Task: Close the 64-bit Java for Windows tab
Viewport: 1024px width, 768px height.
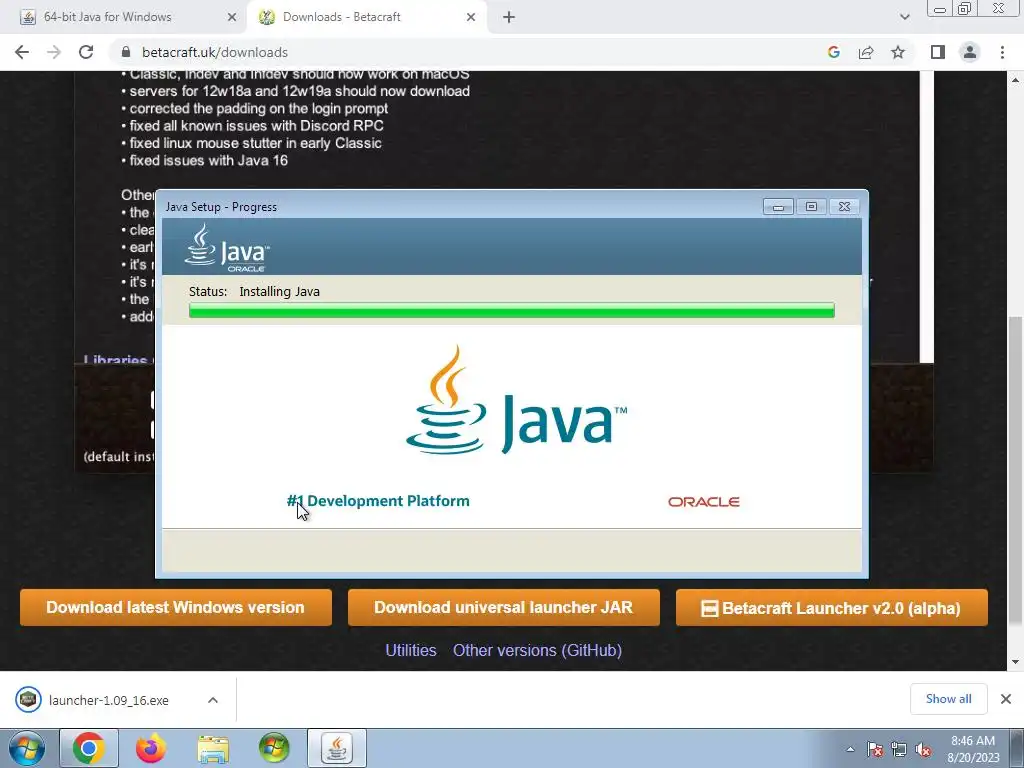Action: pos(231,18)
